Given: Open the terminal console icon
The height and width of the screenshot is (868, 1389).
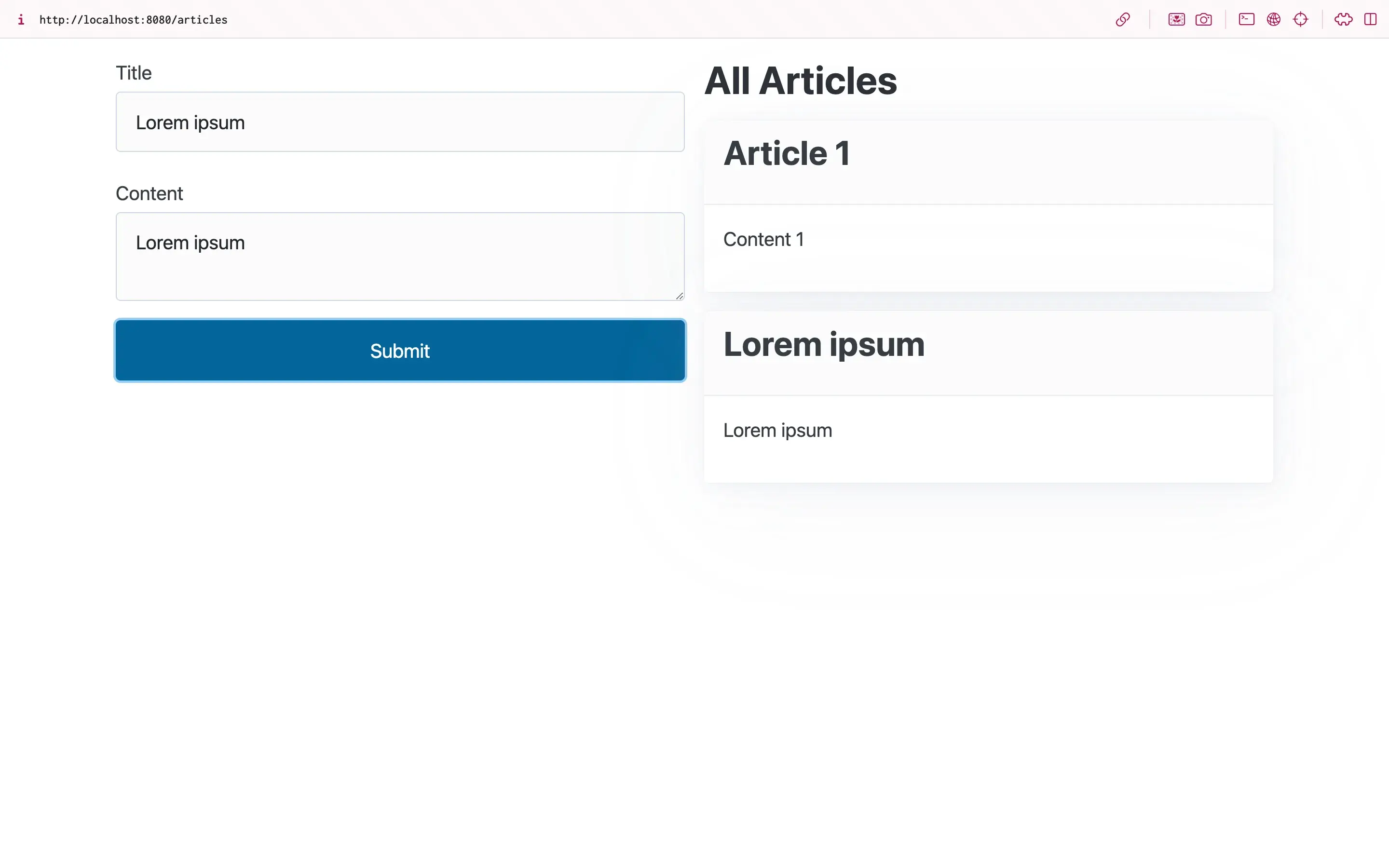Looking at the screenshot, I should [x=1246, y=19].
